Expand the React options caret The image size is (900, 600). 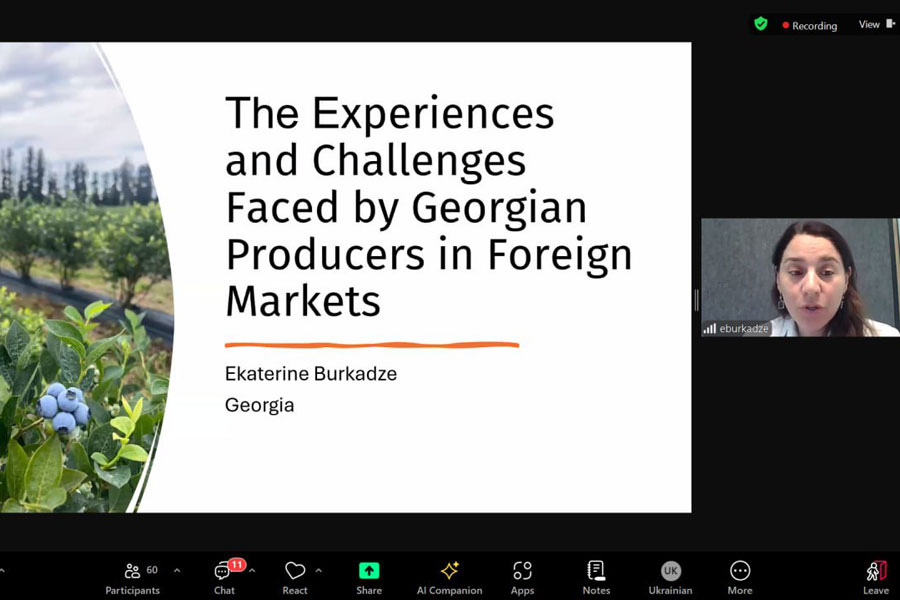[318, 571]
